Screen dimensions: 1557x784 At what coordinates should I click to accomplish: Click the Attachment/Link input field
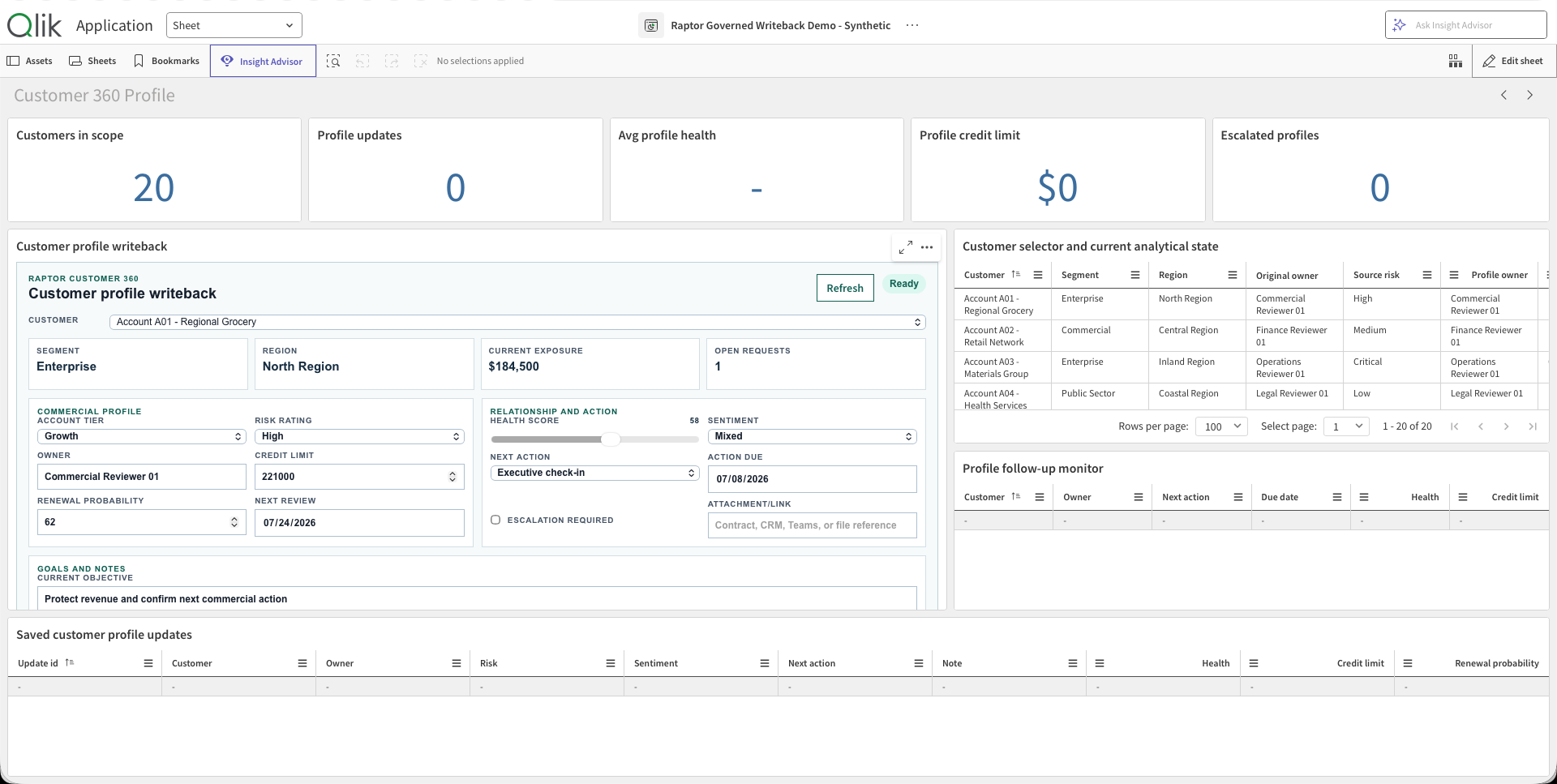point(812,525)
